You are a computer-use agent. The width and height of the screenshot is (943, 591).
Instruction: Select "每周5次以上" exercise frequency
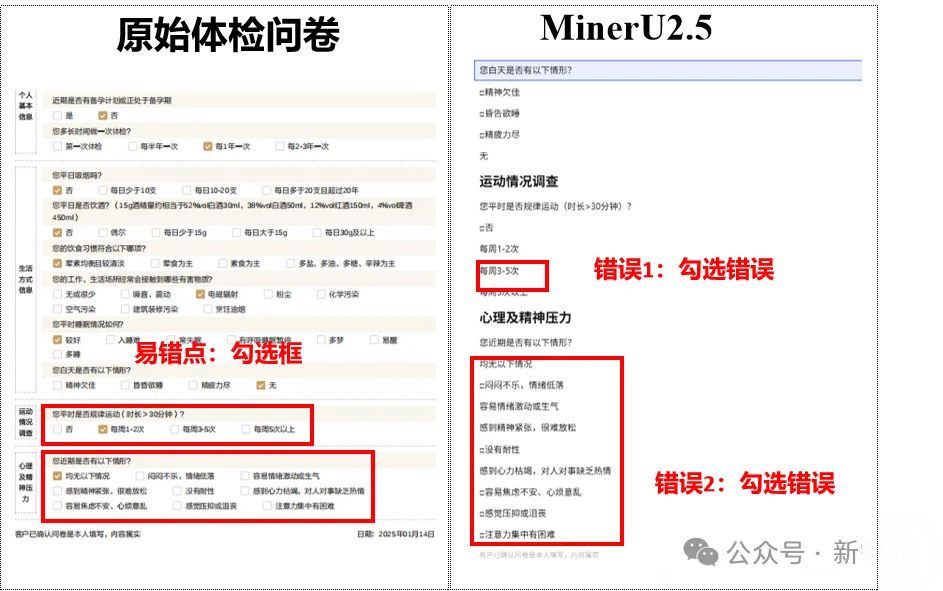244,431
